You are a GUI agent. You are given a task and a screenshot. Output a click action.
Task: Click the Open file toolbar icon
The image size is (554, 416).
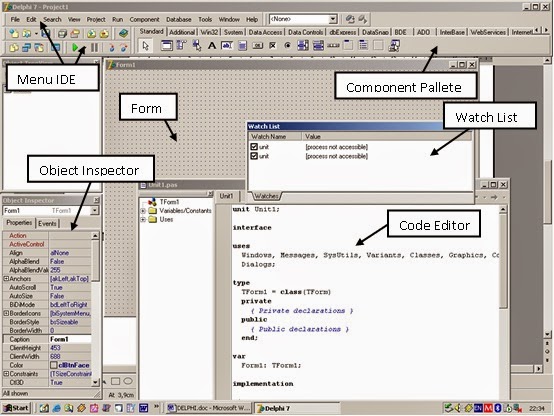click(27, 34)
